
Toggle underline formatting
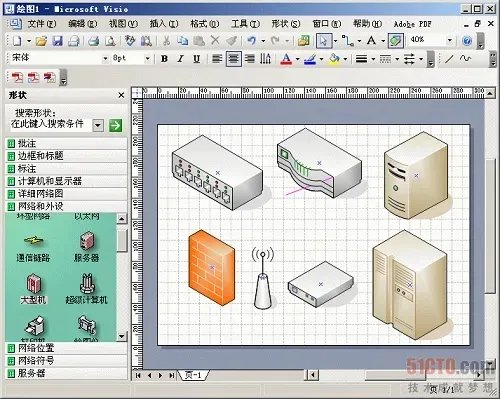[x=197, y=59]
